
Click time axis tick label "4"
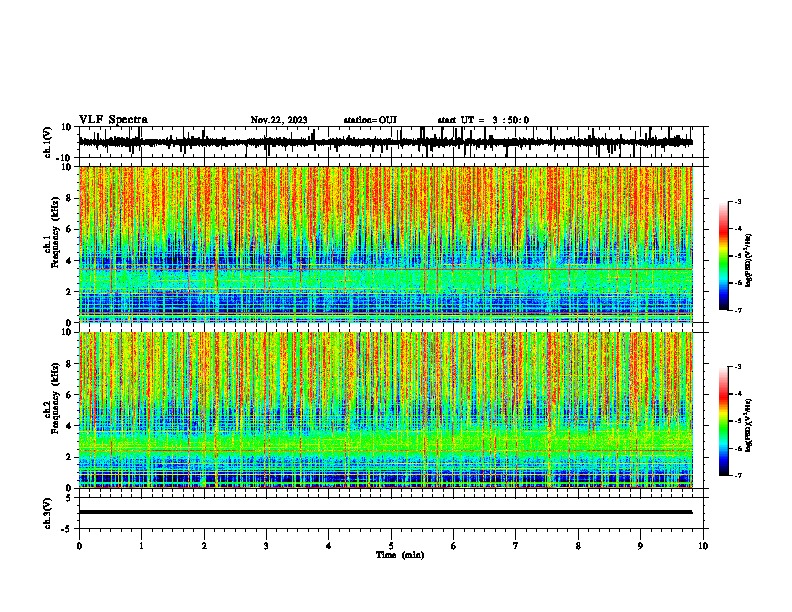pos(329,546)
